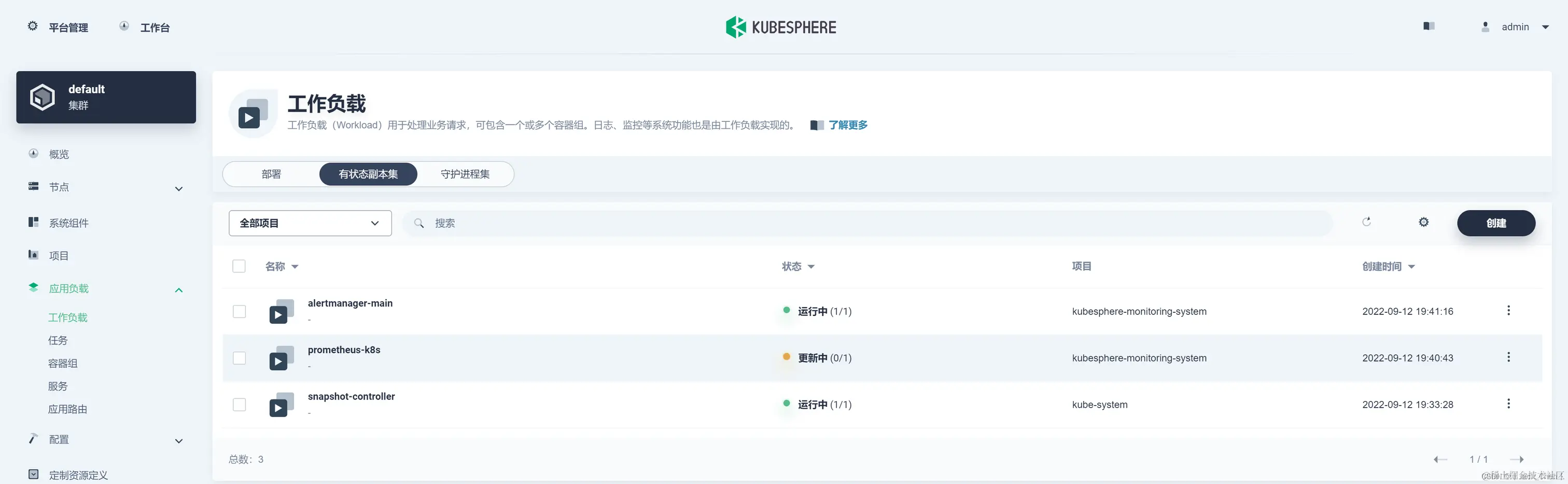Screen dimensions: 1568x484
Task: Open the 全部项目 project dropdown
Action: (x=311, y=224)
